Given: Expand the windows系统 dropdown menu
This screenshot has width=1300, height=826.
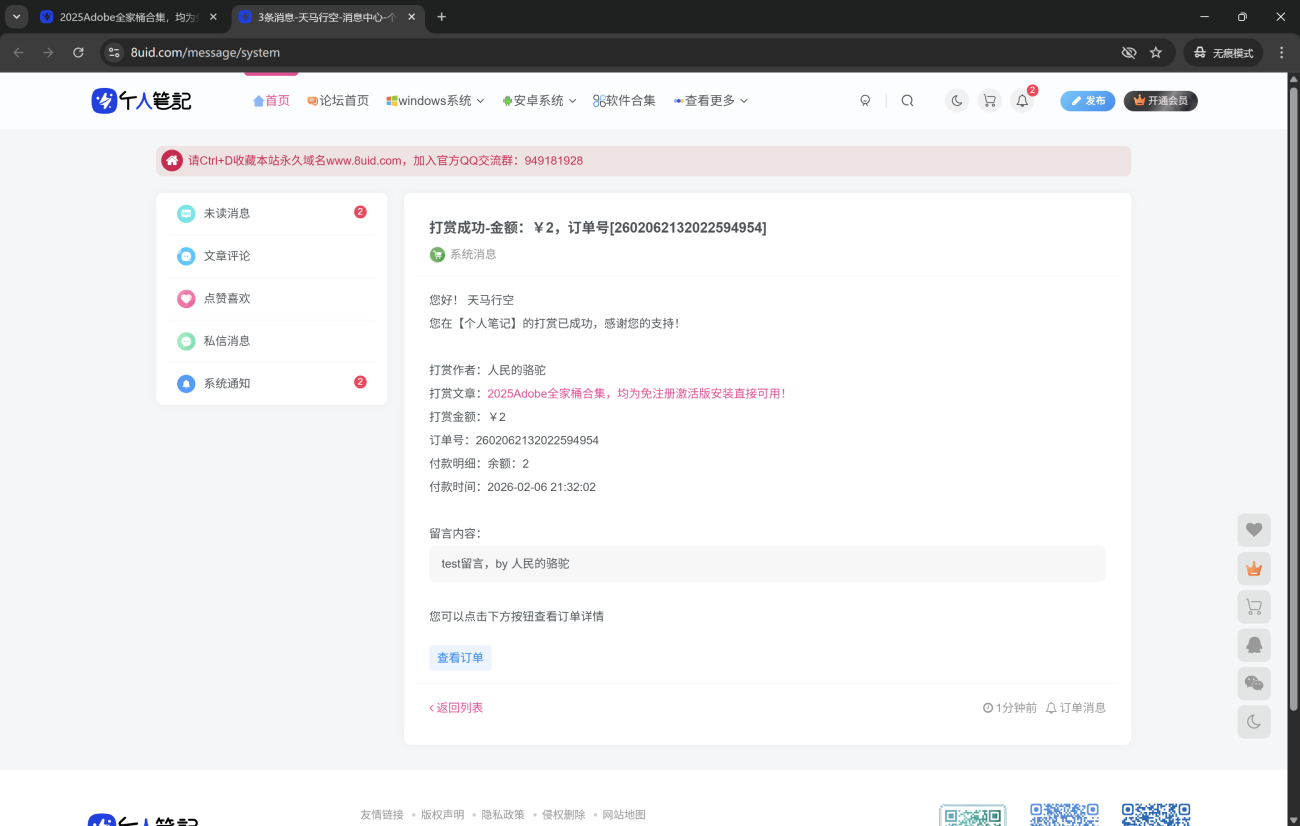Looking at the screenshot, I should 434,100.
